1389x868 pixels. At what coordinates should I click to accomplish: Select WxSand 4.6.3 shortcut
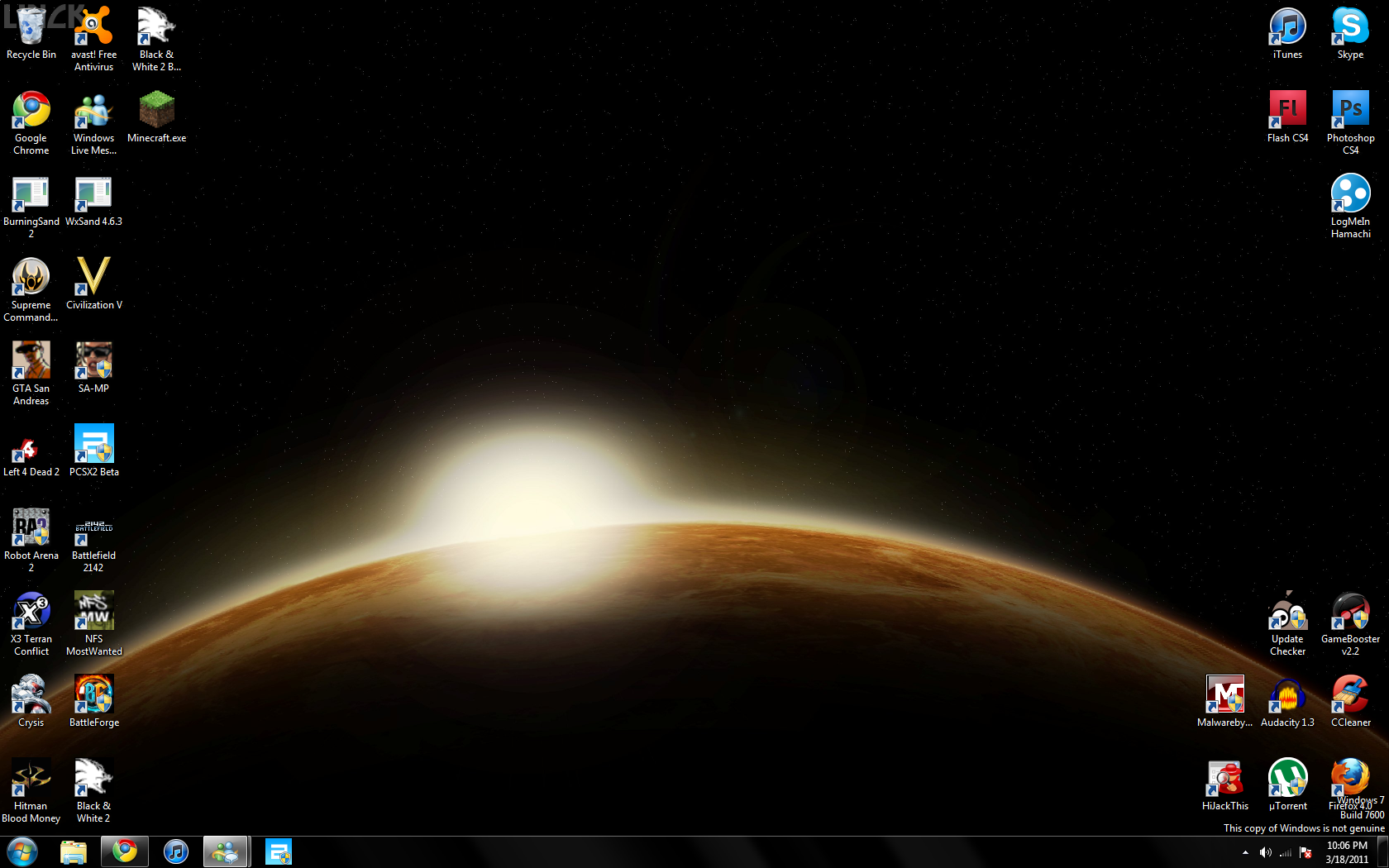pos(94,201)
